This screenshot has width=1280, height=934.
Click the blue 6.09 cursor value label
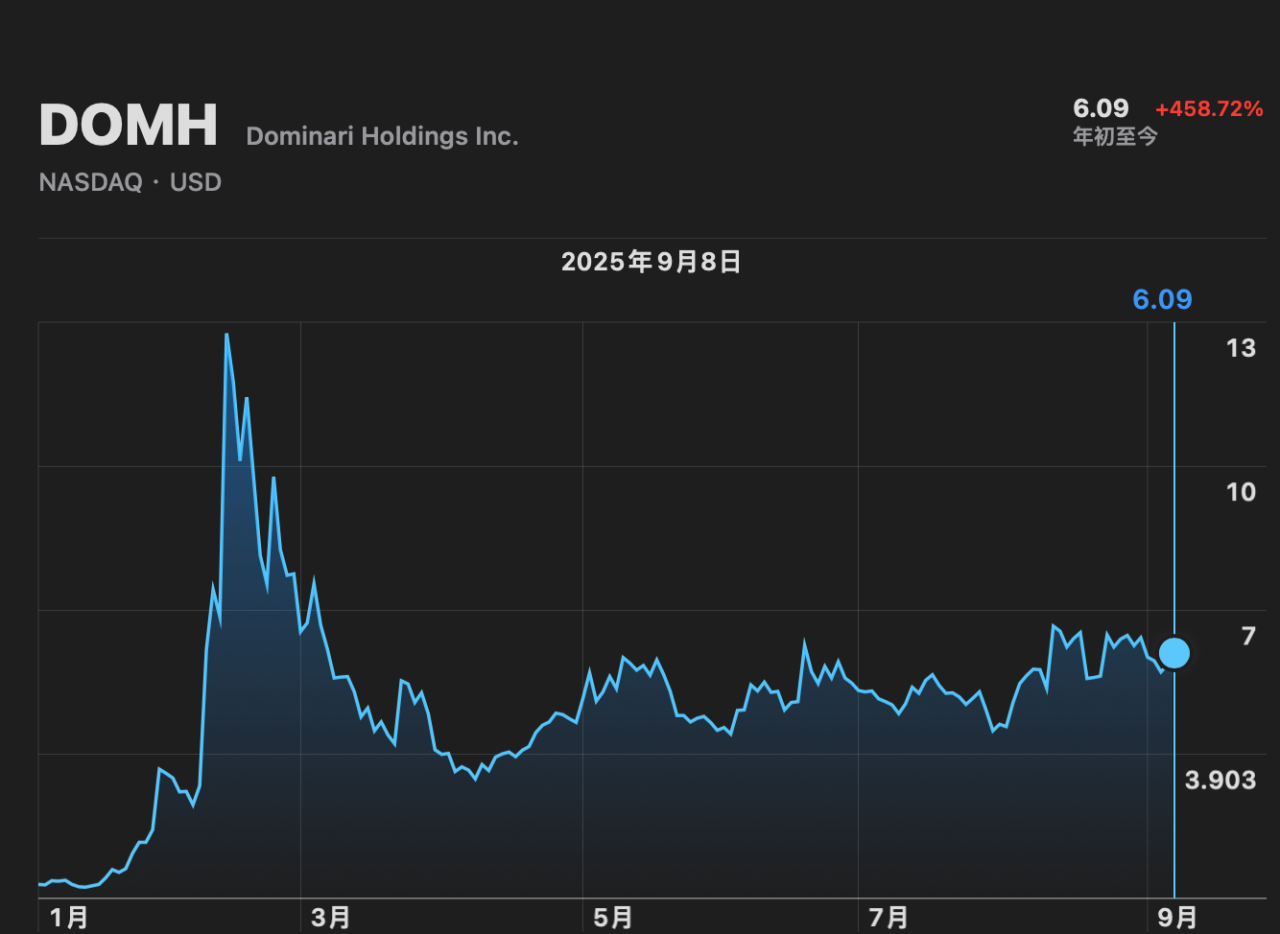(1161, 300)
